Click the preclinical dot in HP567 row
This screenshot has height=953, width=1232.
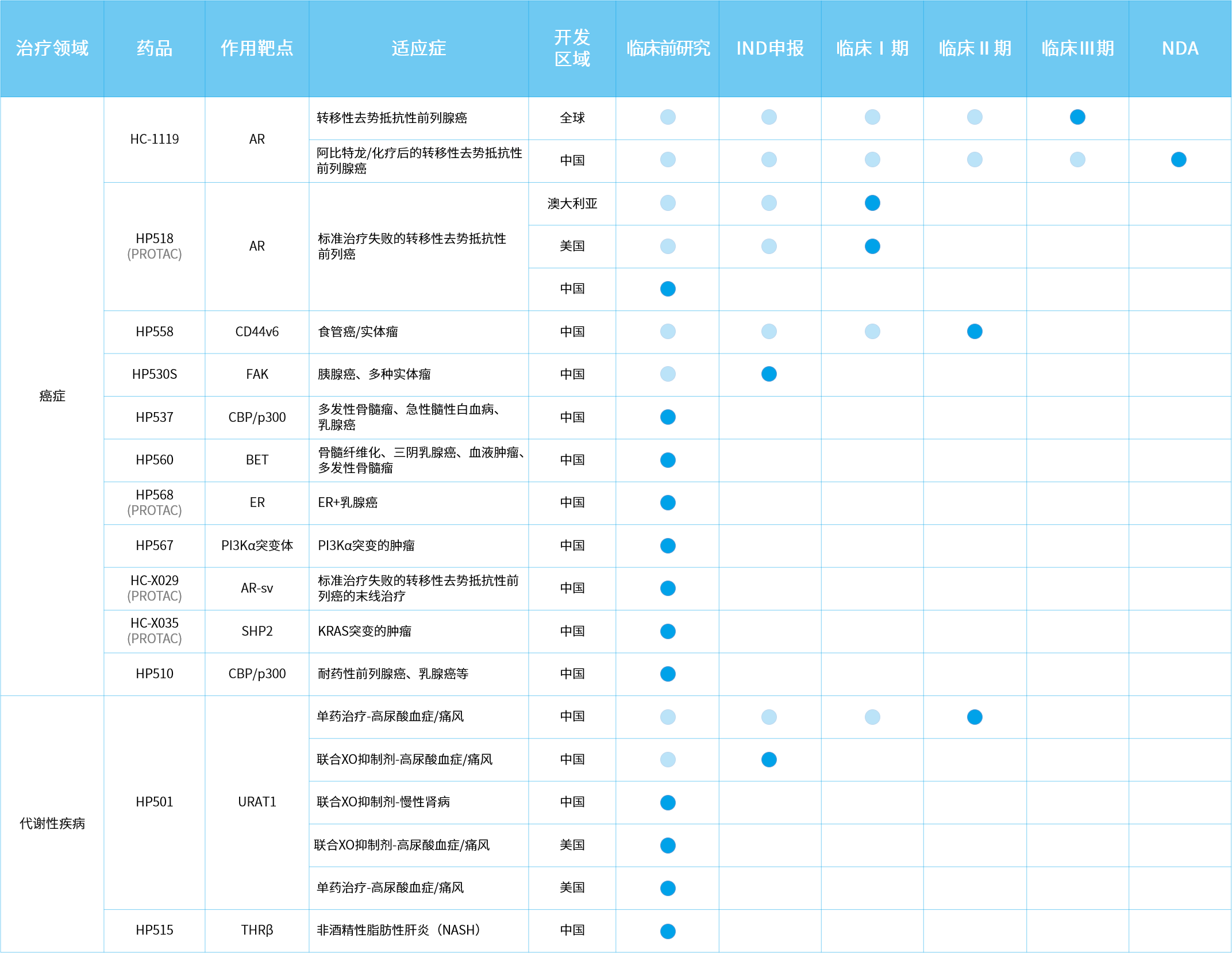click(668, 545)
